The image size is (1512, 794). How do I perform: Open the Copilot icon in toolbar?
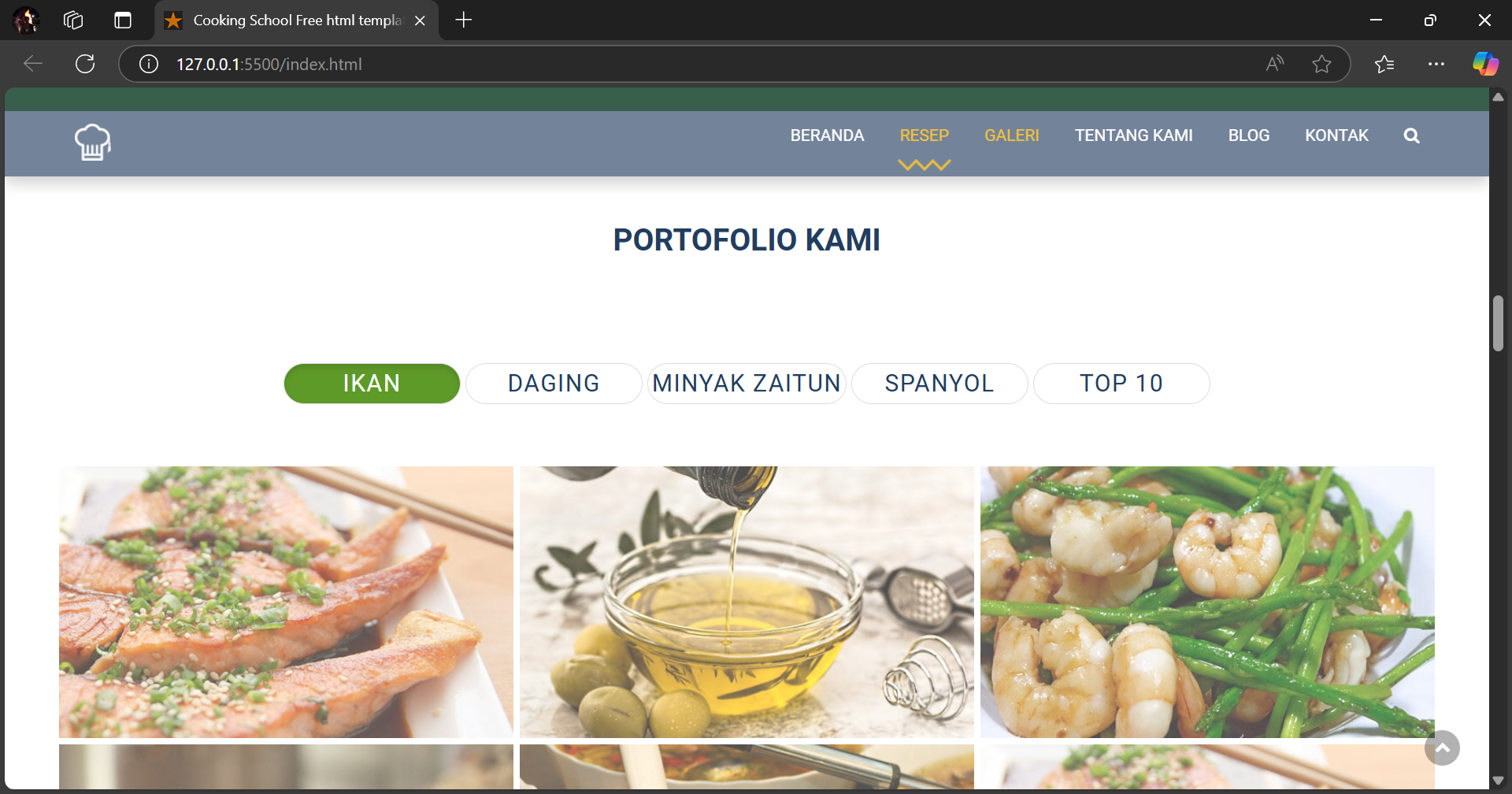[1485, 64]
